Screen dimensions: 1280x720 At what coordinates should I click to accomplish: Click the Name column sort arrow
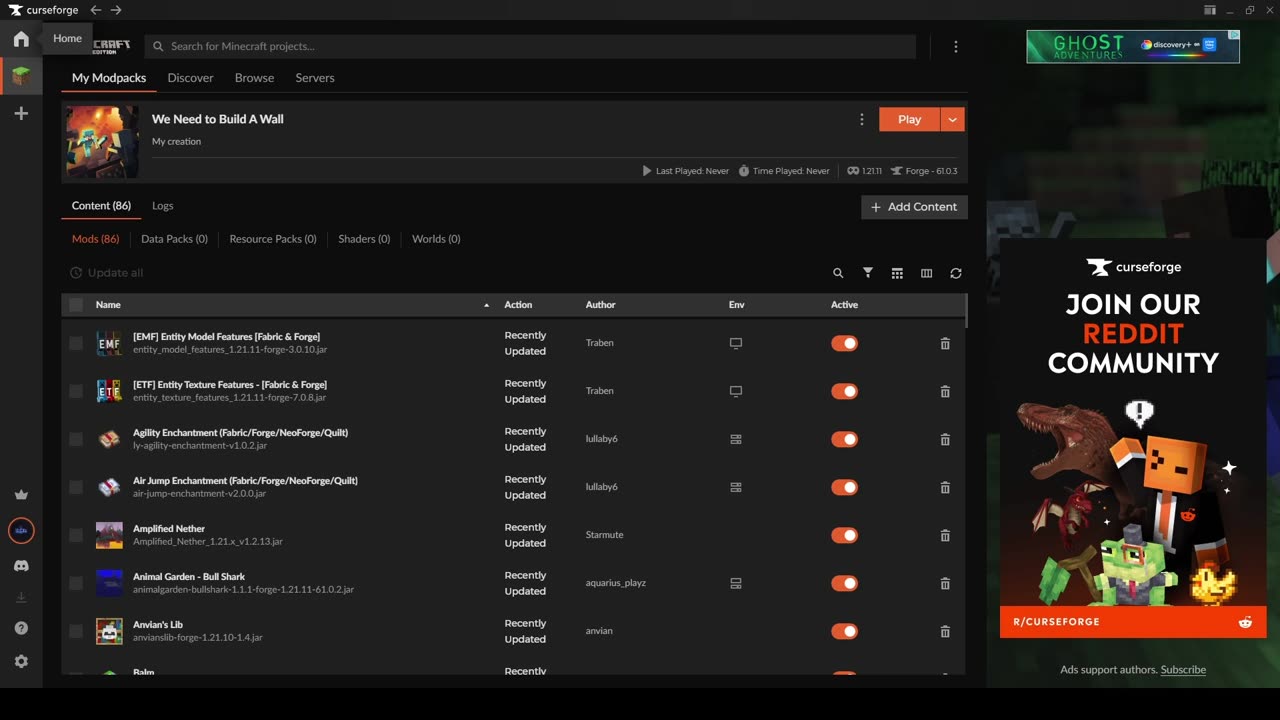487,305
